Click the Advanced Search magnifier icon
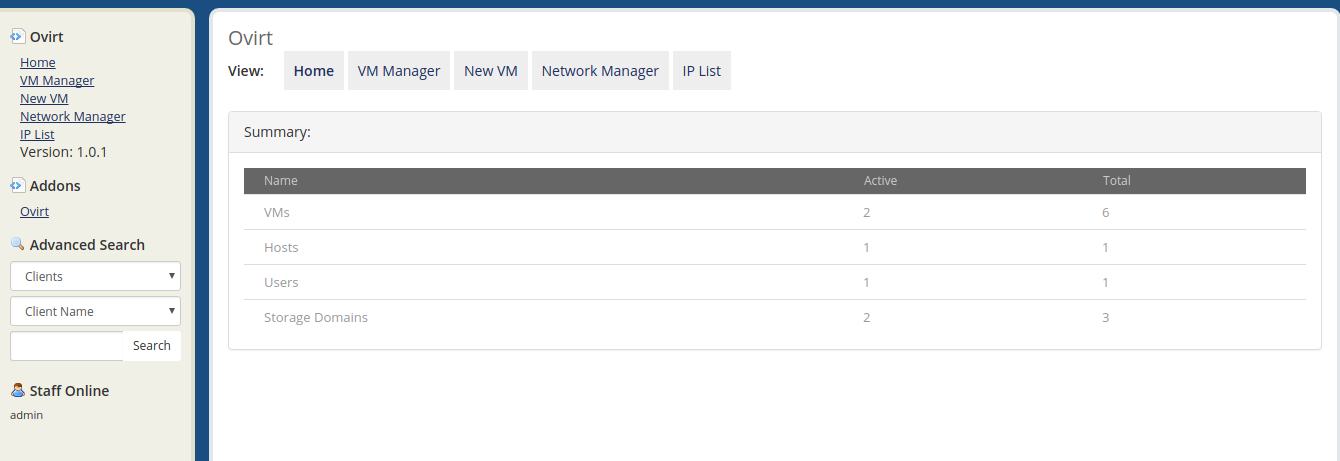 (17, 244)
